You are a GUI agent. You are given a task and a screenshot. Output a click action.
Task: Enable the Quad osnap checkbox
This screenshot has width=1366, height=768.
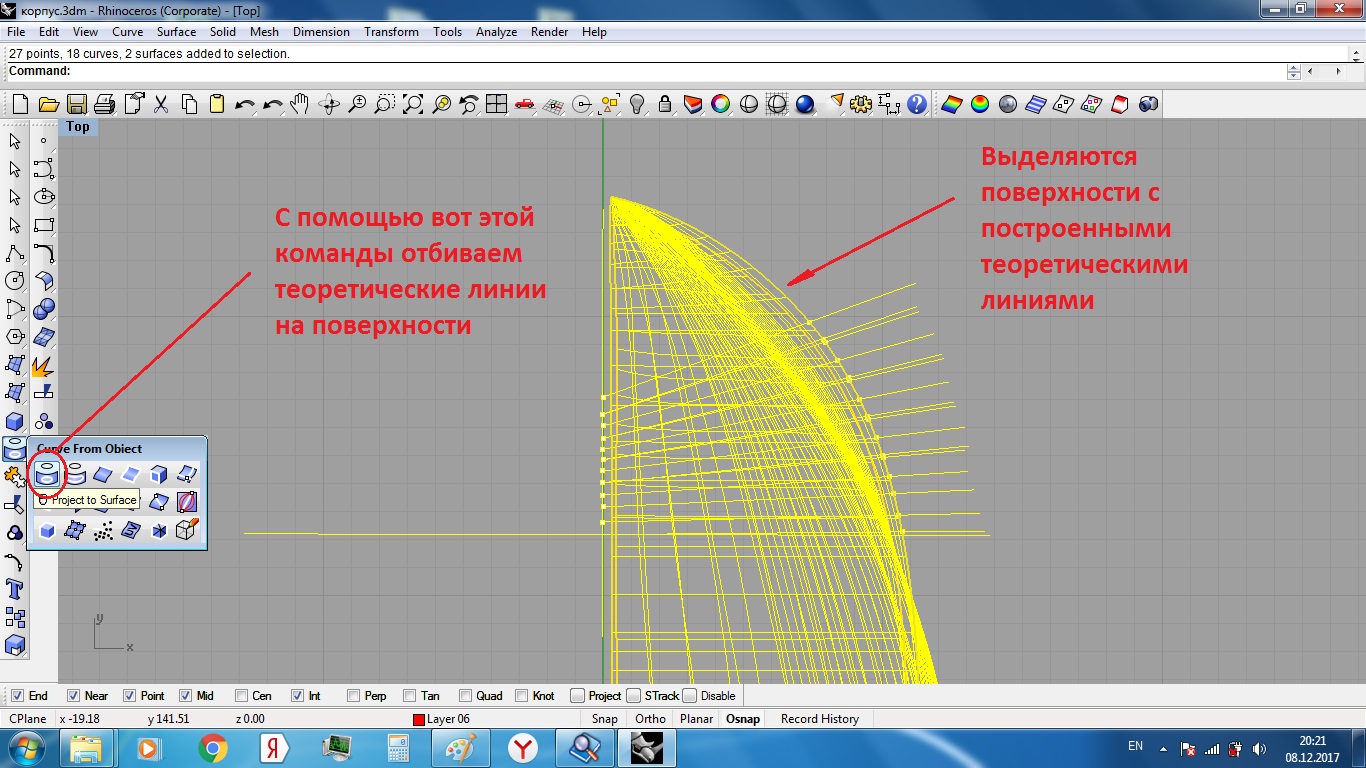[466, 696]
